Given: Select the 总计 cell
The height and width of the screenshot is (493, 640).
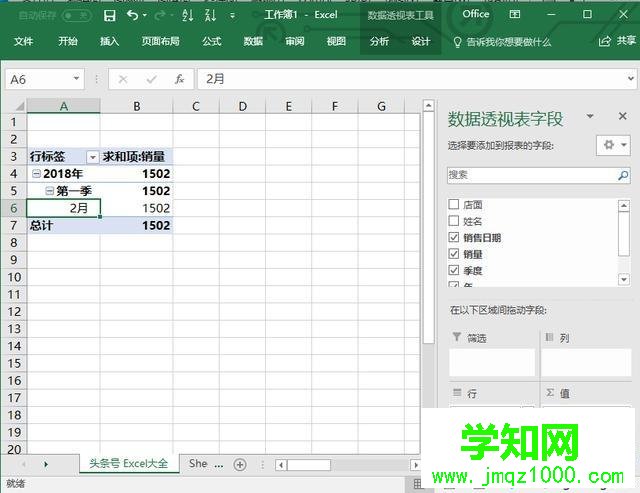Looking at the screenshot, I should [x=63, y=225].
